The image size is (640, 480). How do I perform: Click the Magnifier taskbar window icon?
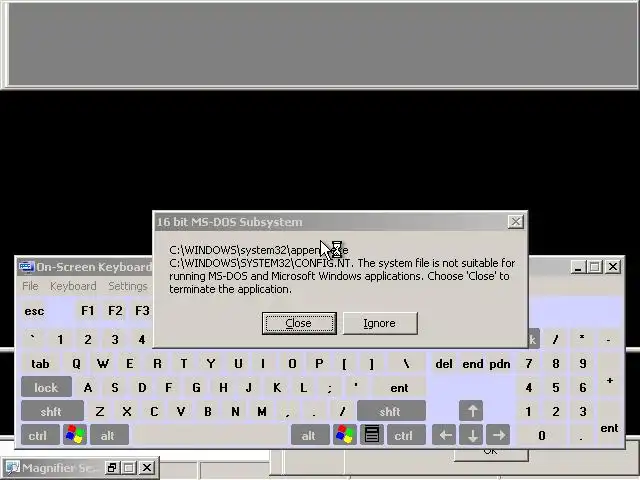click(x=12, y=467)
